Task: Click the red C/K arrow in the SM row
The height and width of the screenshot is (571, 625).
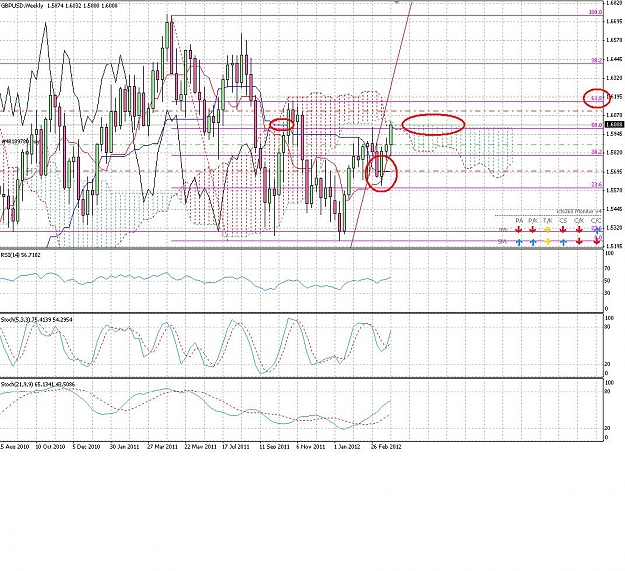Action: (x=579, y=241)
